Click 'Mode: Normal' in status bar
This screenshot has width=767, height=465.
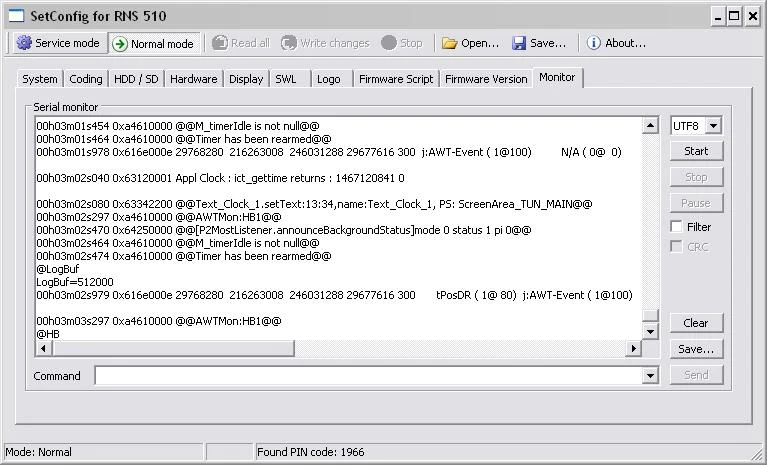(38, 452)
